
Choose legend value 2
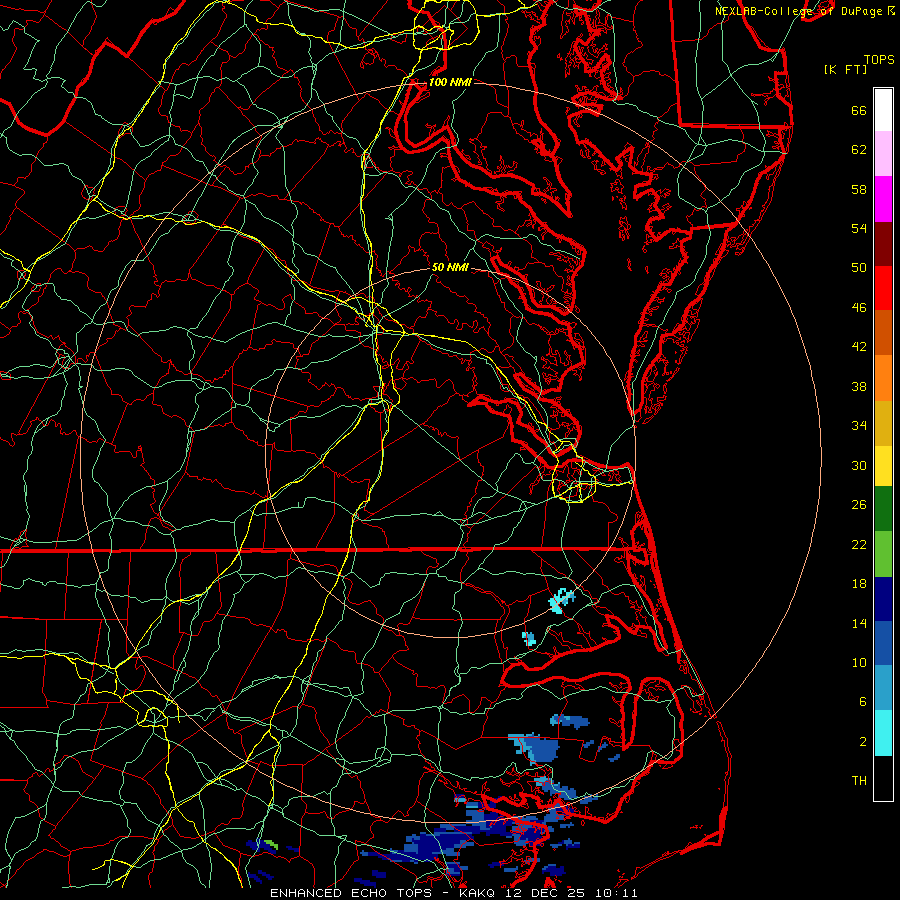[x=863, y=742]
